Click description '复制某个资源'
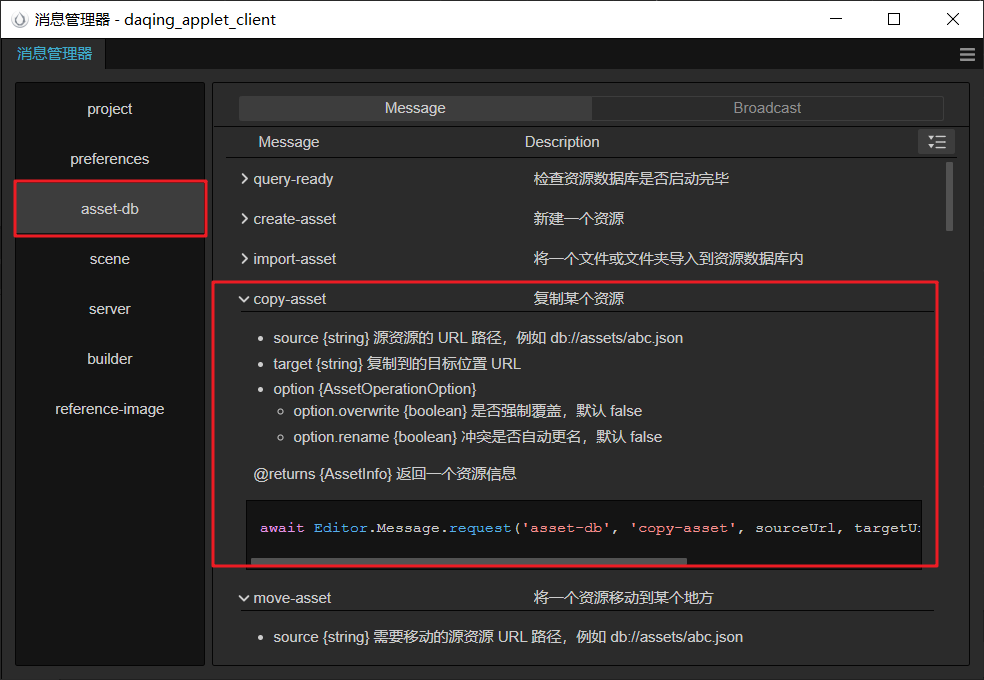The image size is (984, 680). (579, 299)
